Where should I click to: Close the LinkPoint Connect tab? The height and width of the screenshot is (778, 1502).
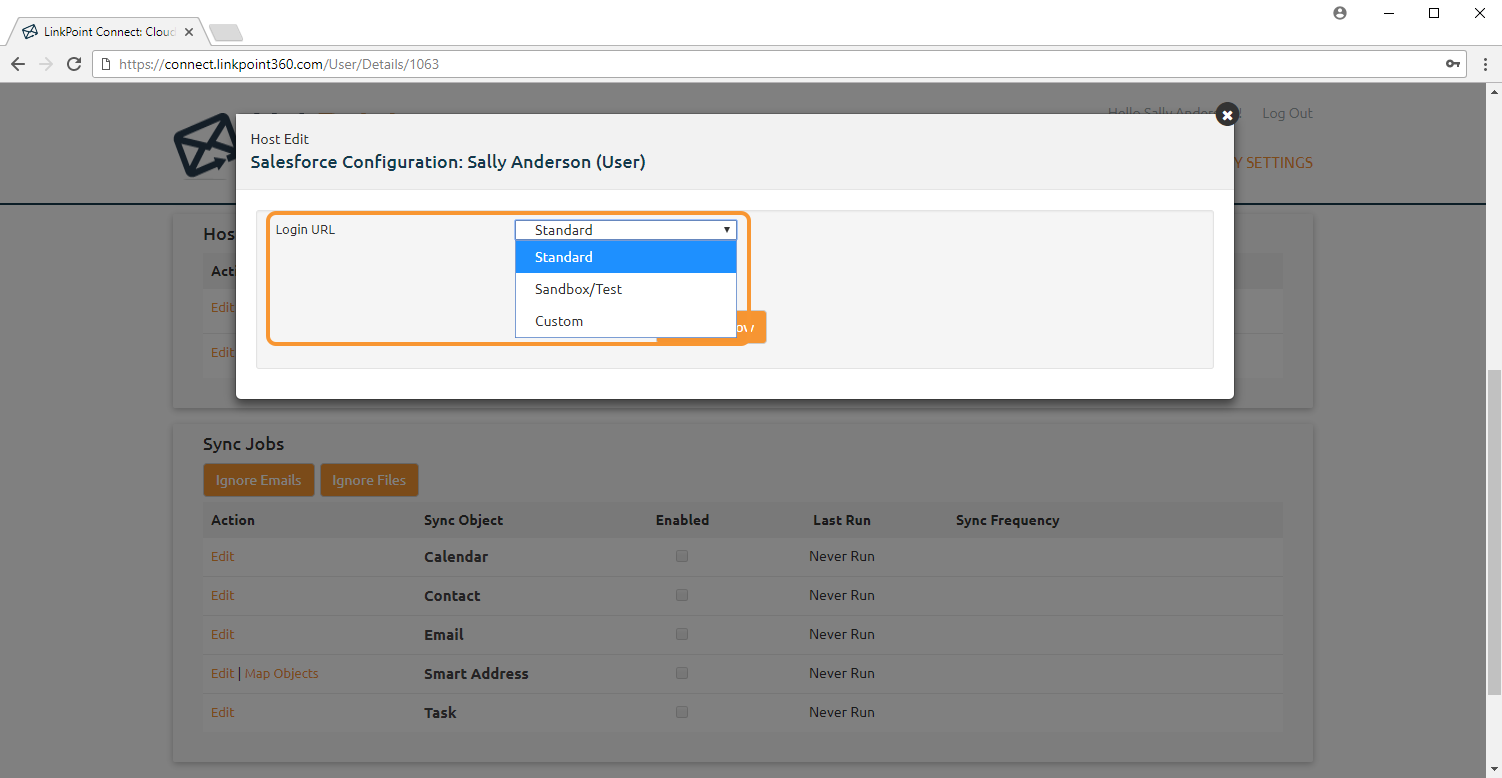(x=190, y=32)
